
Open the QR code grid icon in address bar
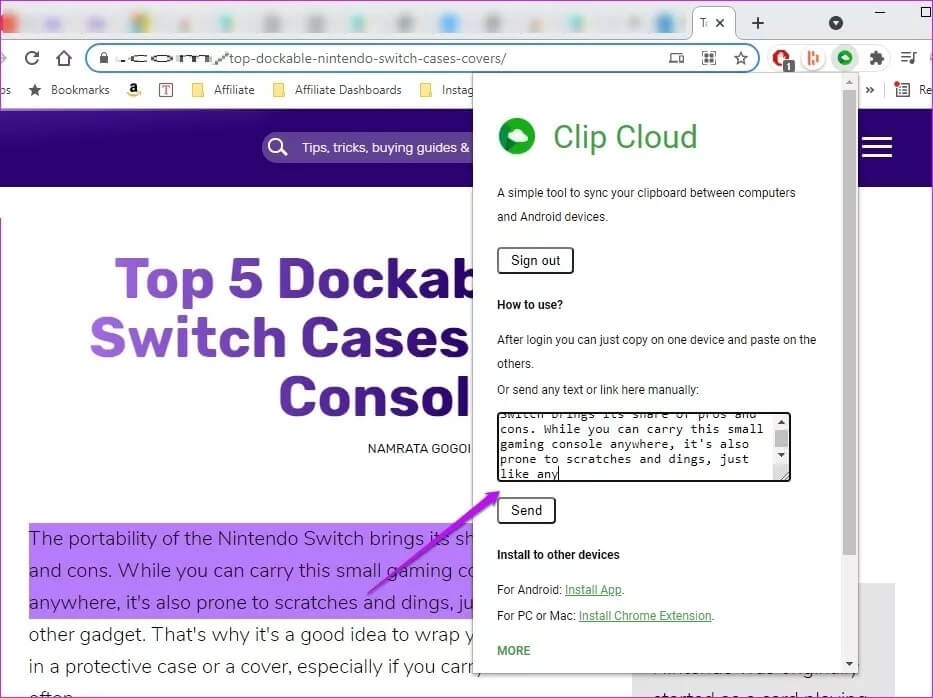coord(709,58)
